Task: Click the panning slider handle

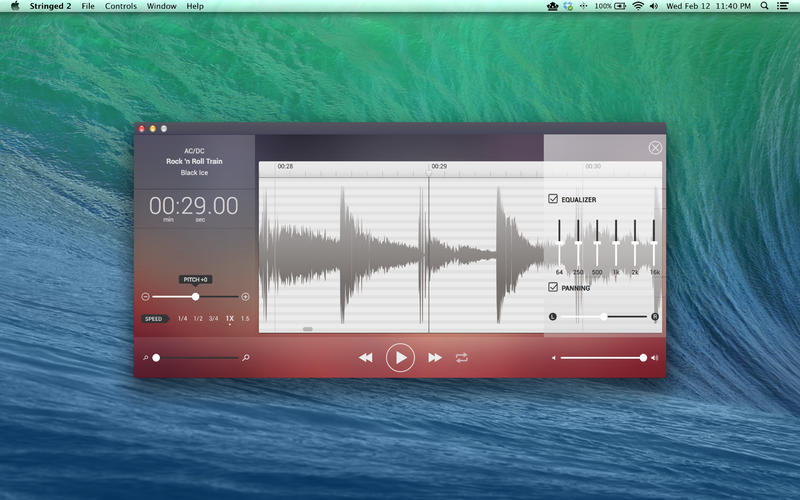Action: coord(604,317)
